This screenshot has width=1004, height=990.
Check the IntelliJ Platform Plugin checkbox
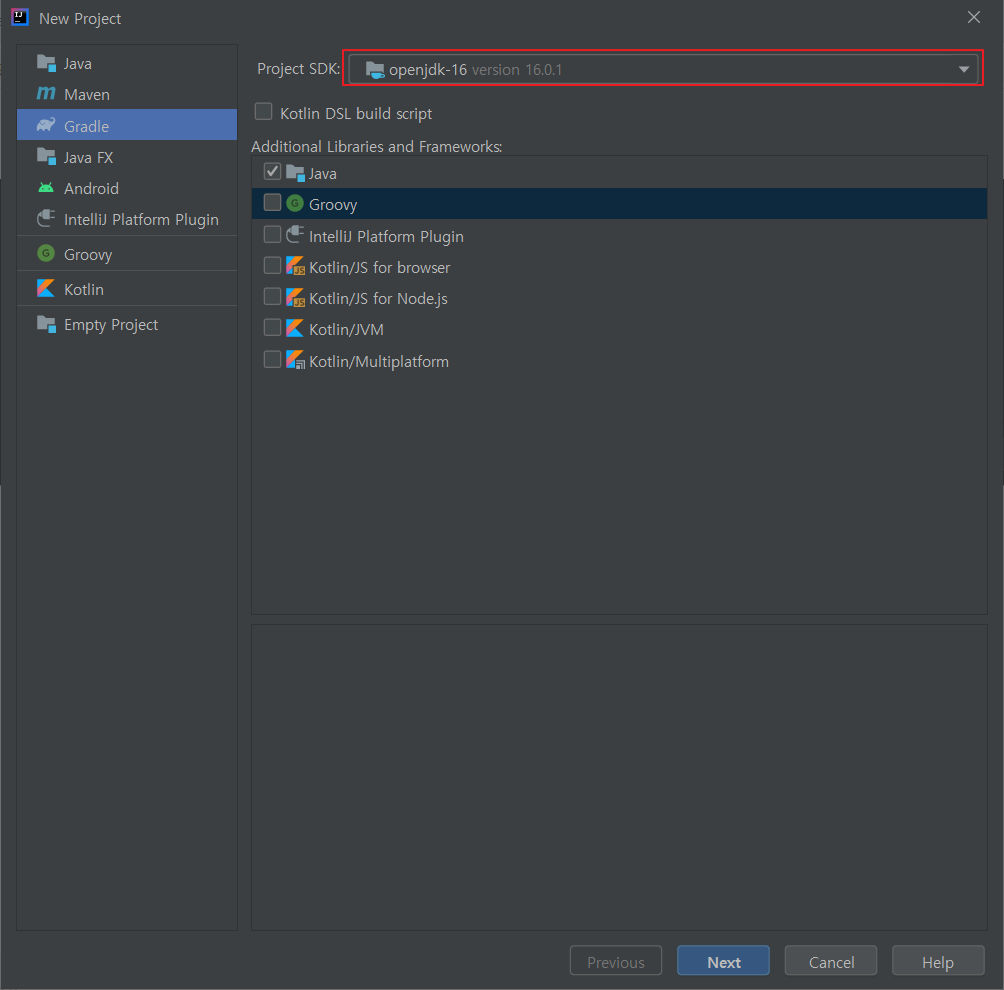[273, 234]
